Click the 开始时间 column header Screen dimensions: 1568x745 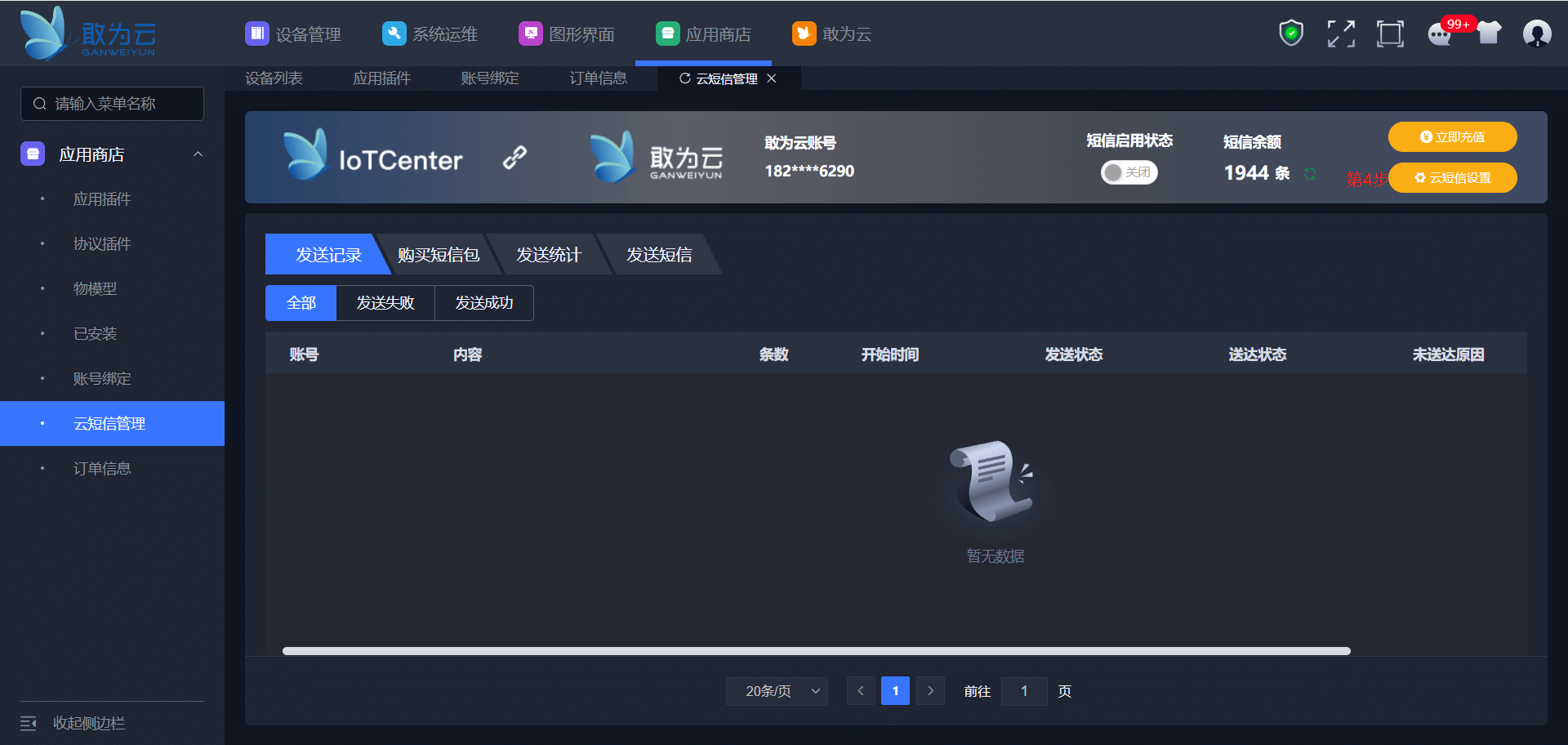890,355
